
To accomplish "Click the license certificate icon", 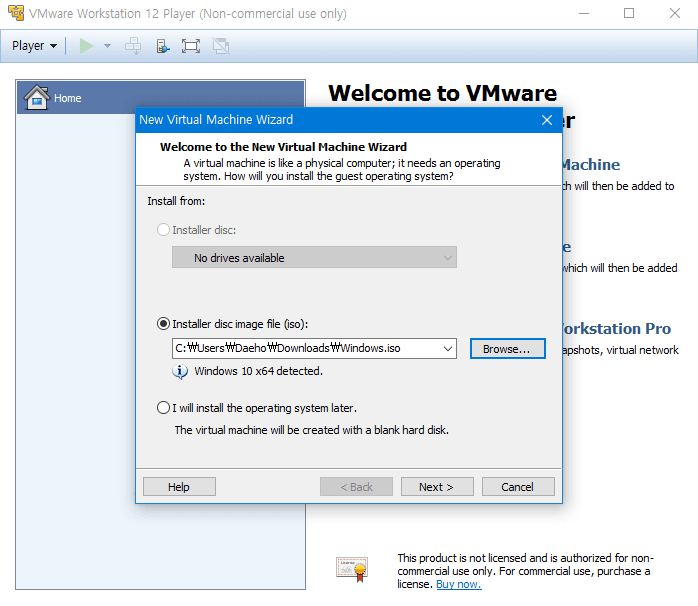I will [351, 569].
